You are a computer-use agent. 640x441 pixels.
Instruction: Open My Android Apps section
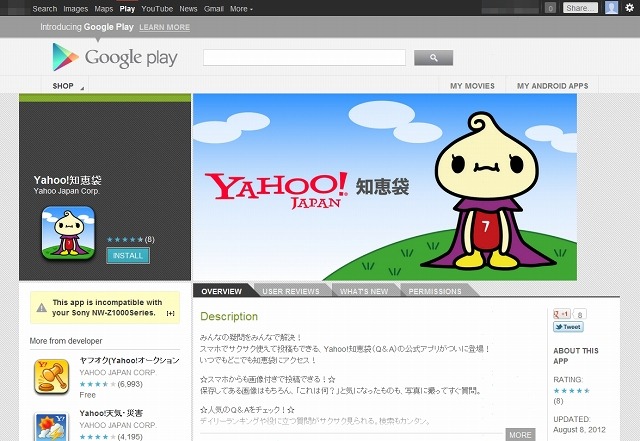(x=552, y=86)
